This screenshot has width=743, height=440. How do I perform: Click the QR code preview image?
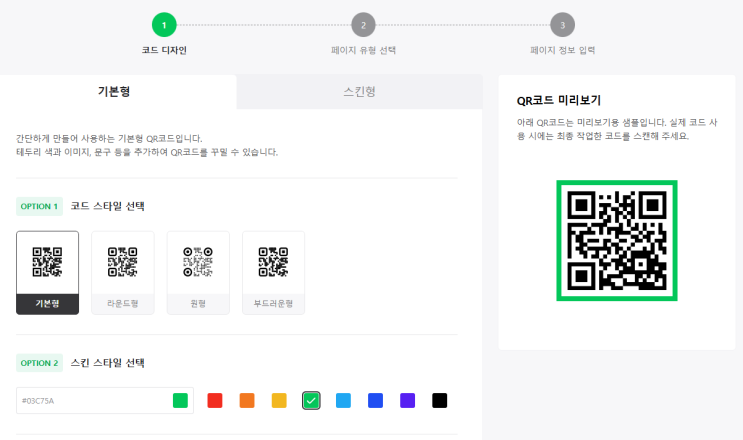(x=617, y=241)
